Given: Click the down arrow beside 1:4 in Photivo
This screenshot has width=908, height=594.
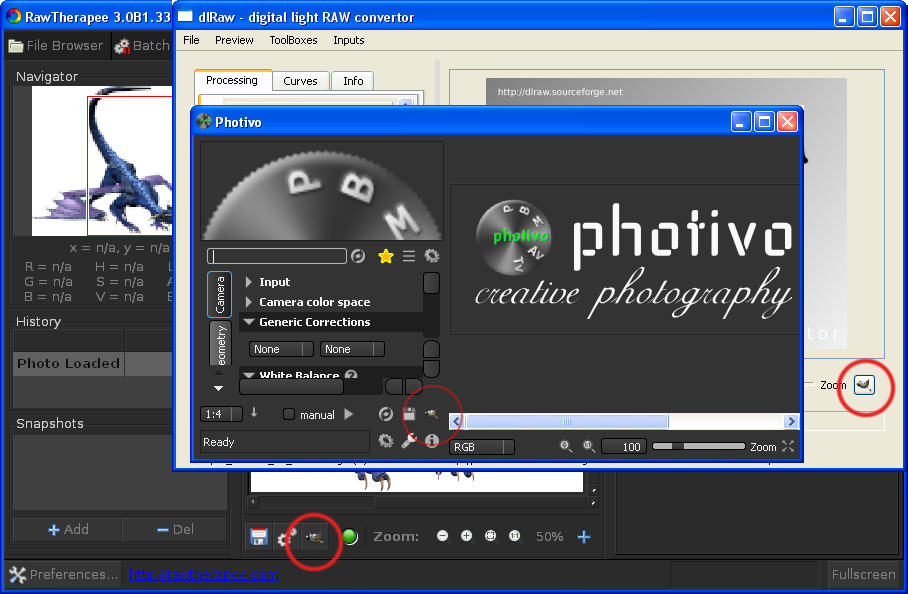Looking at the screenshot, I should (254, 413).
